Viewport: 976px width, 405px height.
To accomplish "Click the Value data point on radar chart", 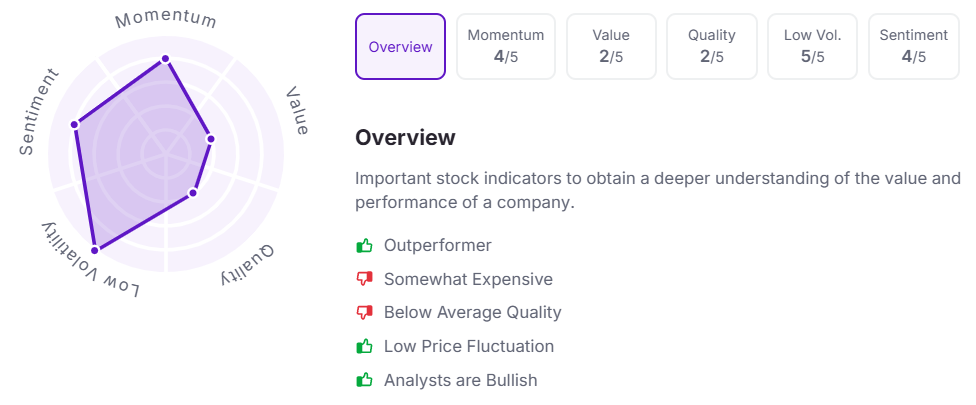I will pos(210,139).
